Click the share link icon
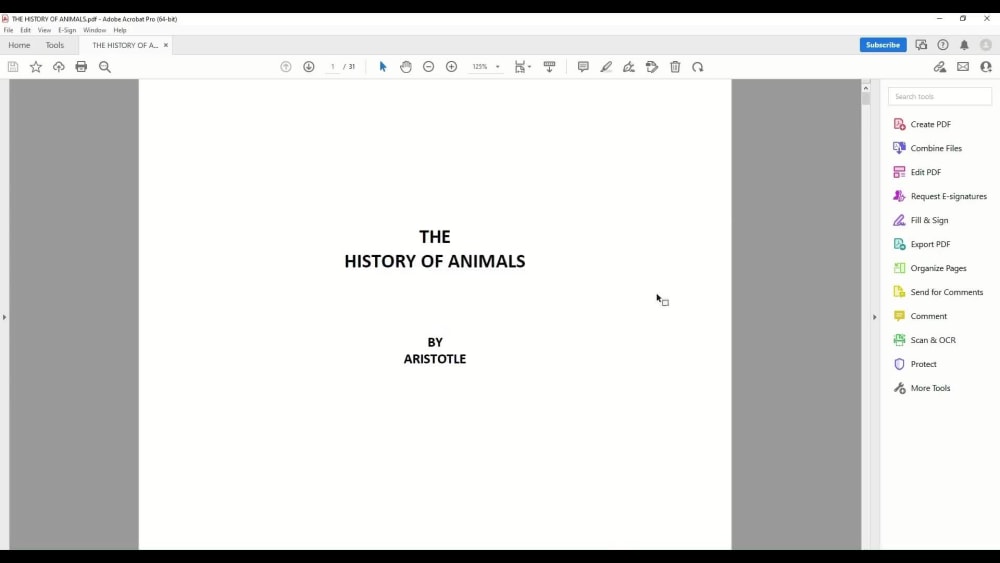This screenshot has width=1000, height=563. tap(940, 67)
